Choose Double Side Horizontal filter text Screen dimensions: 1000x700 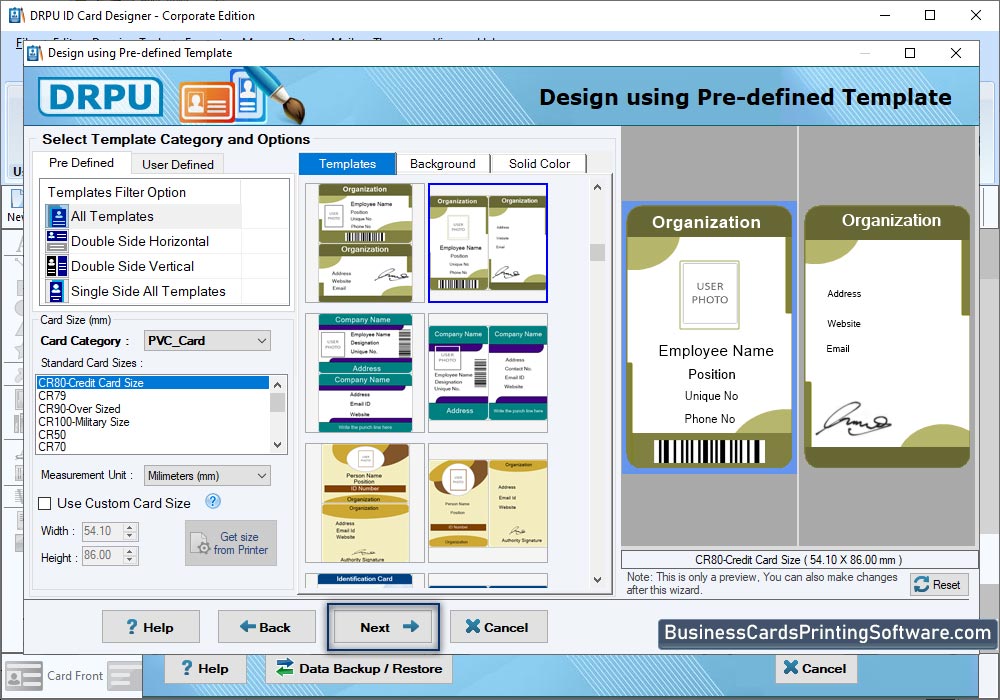click(140, 241)
